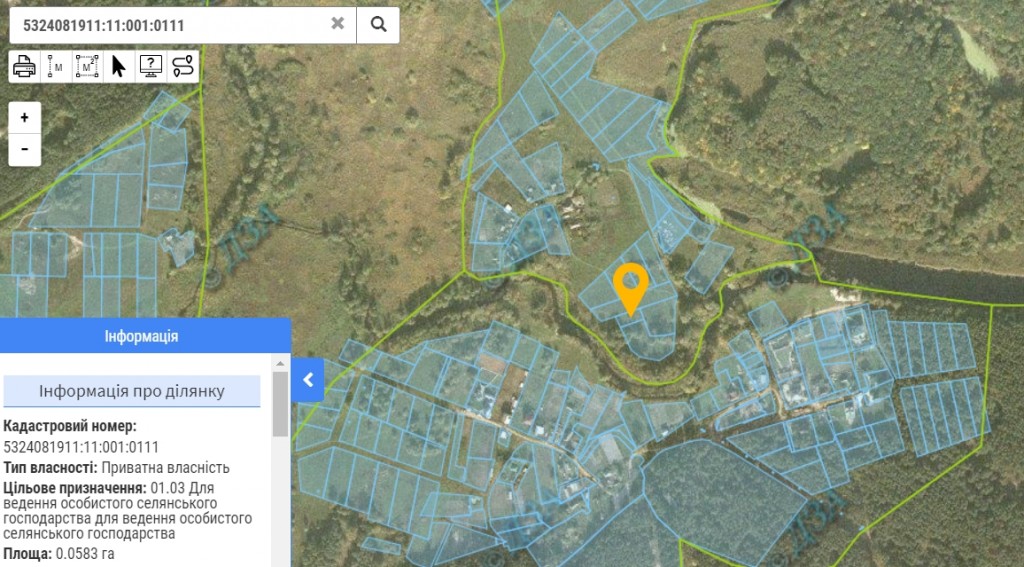The image size is (1024, 567).
Task: Select the area measurement tool
Action: point(88,66)
